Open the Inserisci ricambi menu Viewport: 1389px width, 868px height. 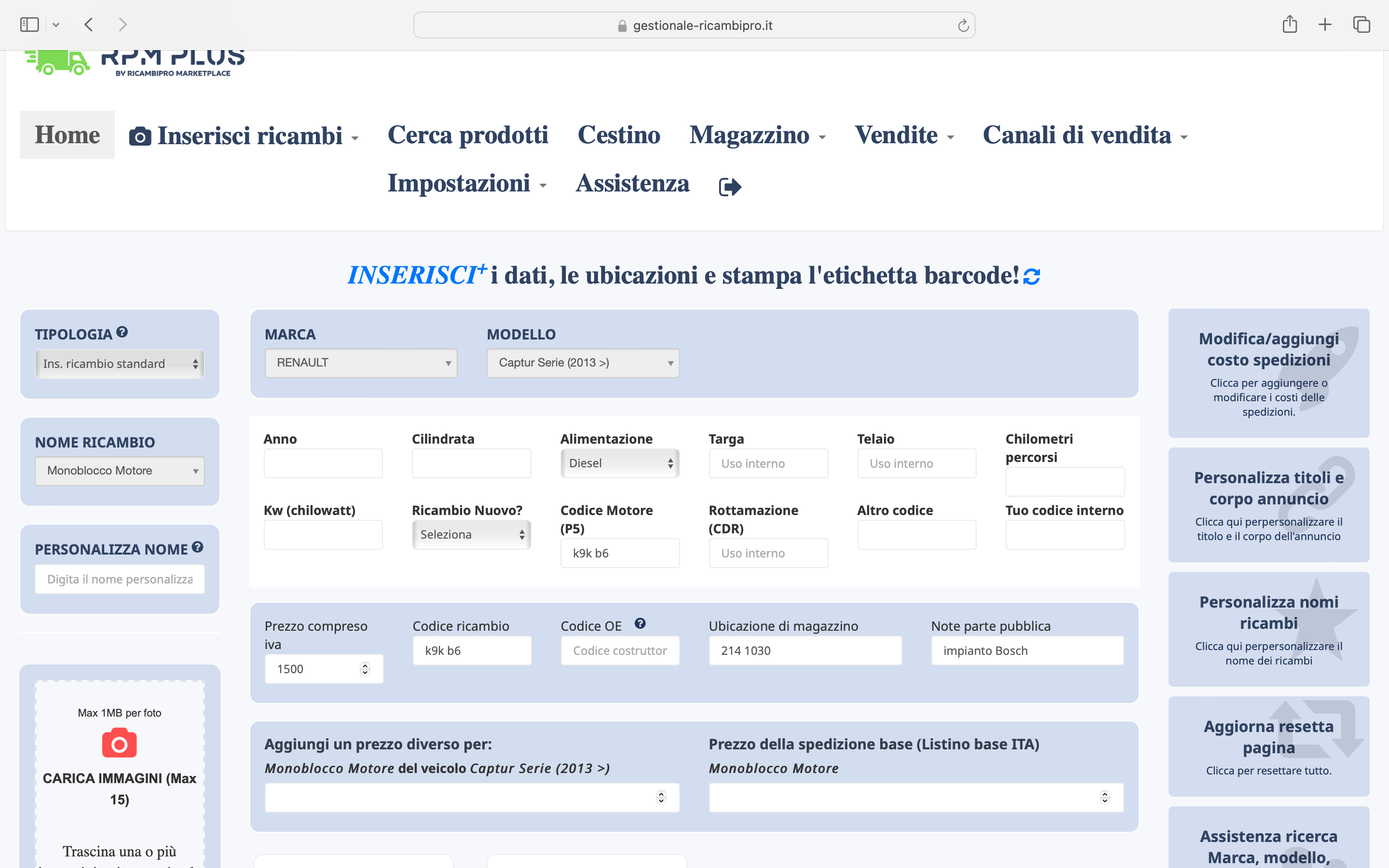(245, 136)
